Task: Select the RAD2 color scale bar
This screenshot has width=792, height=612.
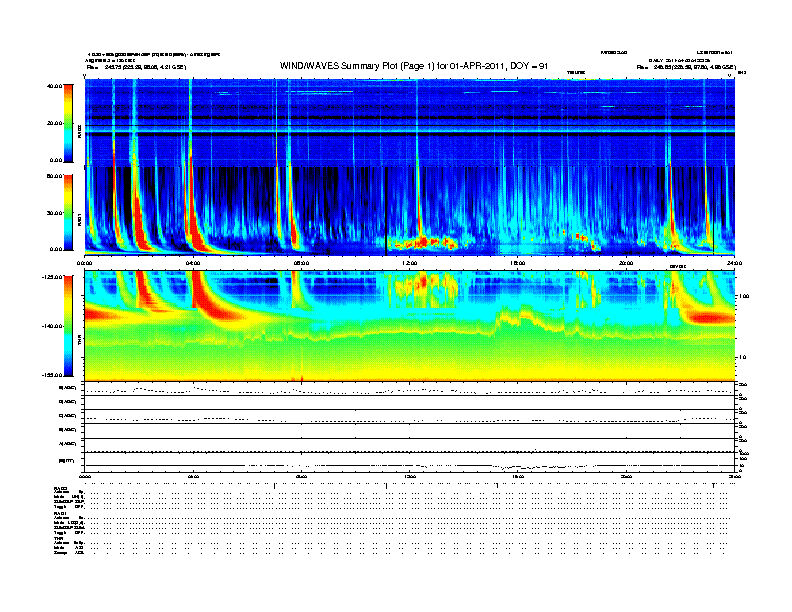Action: 68,123
